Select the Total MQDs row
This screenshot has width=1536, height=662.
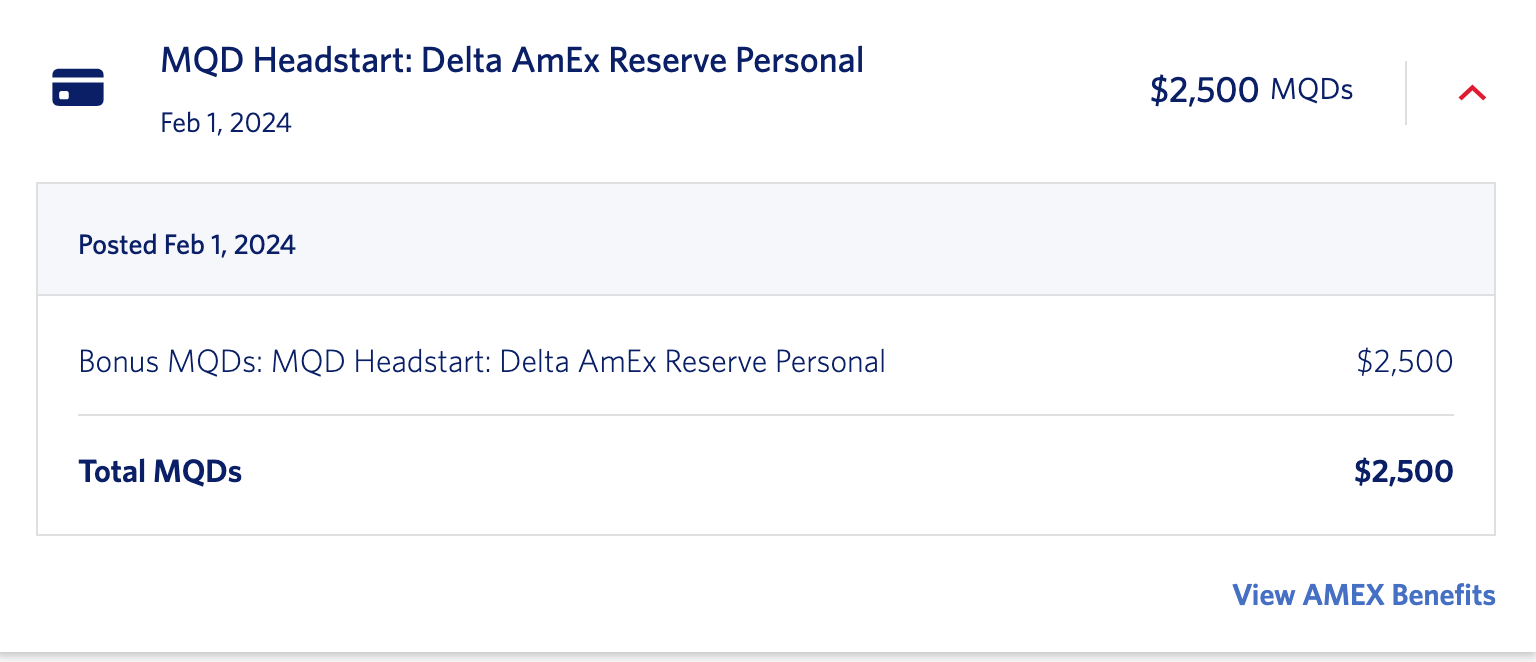tap(161, 471)
